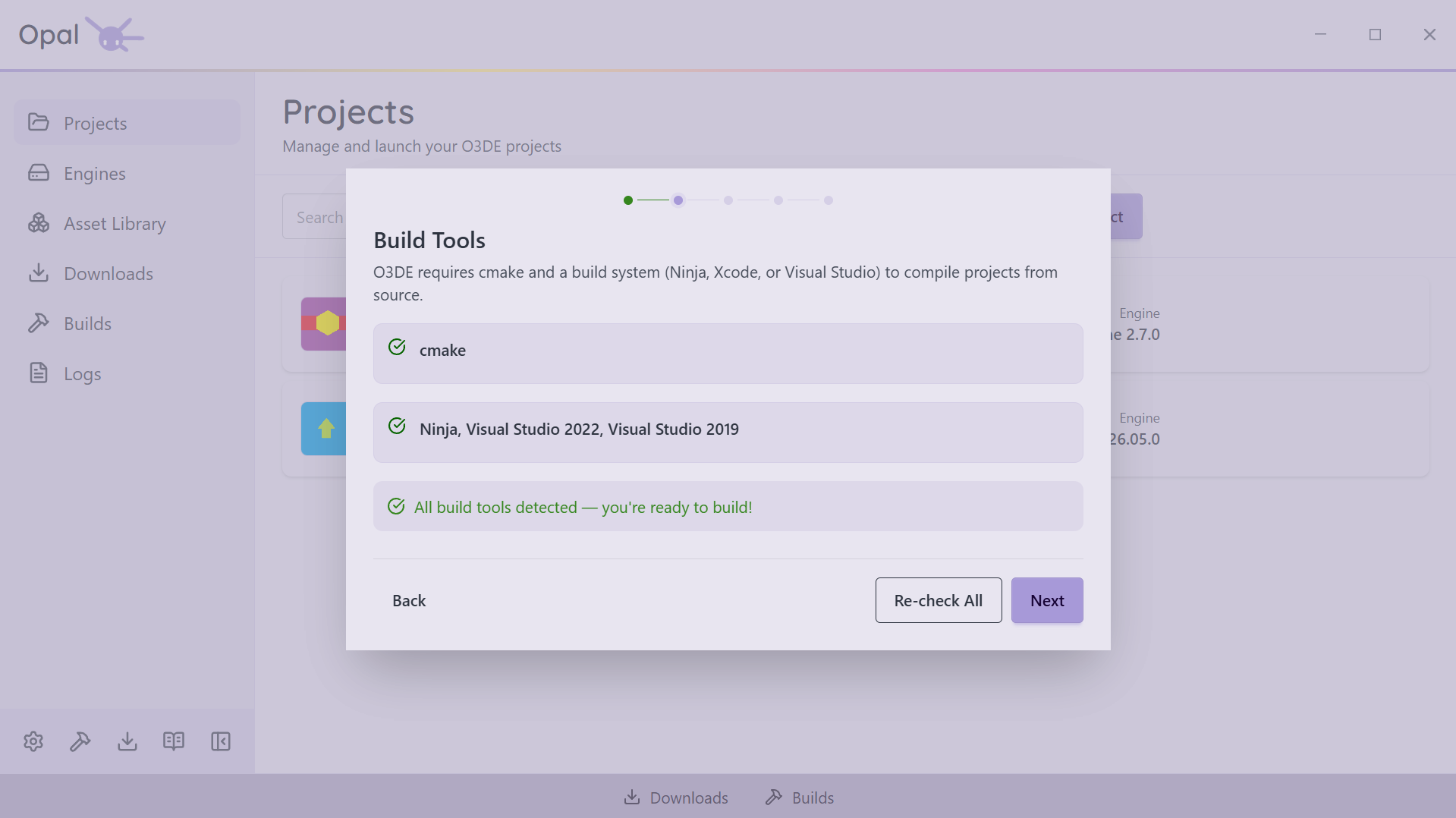Collapse the sidebar panel icon

coord(221,741)
